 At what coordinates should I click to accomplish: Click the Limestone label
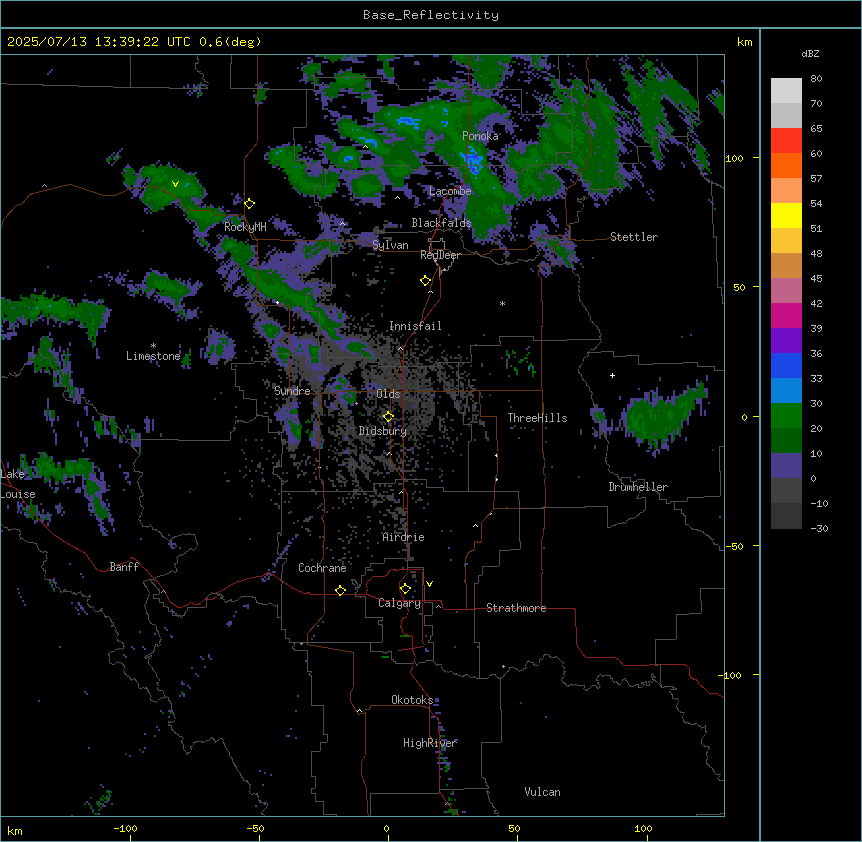[153, 356]
